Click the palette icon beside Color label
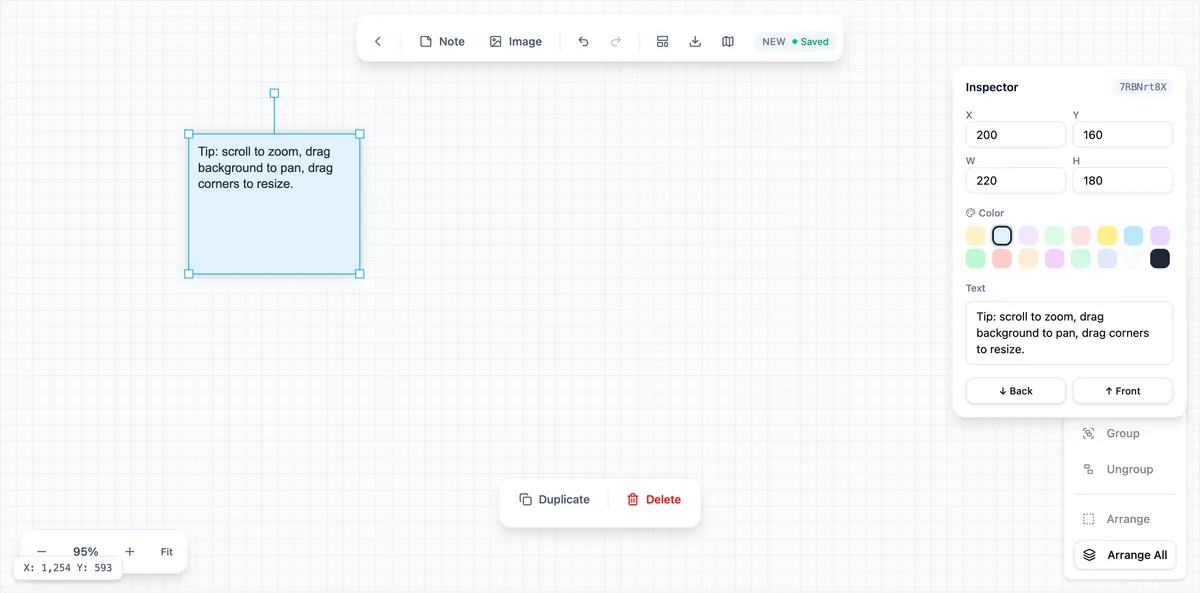The width and height of the screenshot is (1200, 593). pyautogui.click(x=970, y=213)
